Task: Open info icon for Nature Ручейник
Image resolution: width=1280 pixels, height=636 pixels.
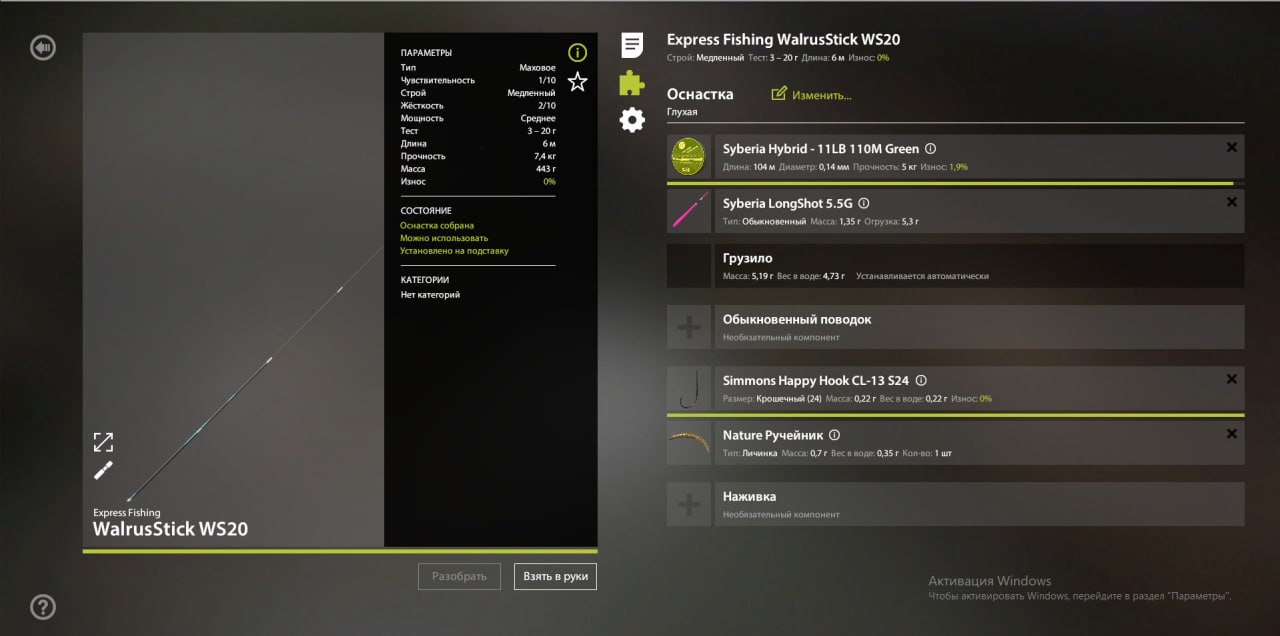Action: pos(834,435)
